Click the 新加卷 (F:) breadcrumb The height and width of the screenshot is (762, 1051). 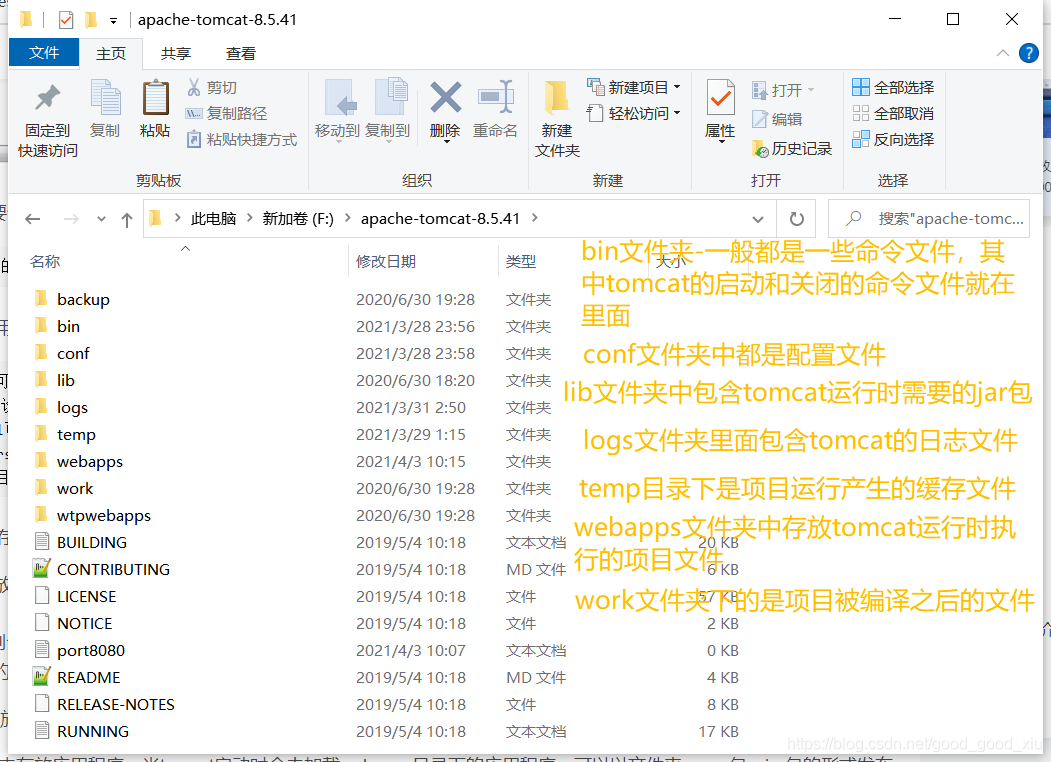pyautogui.click(x=298, y=218)
